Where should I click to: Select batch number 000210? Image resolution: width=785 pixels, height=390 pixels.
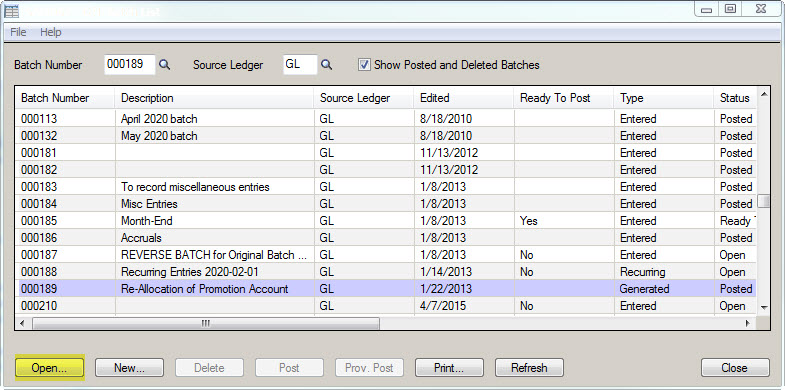(39, 306)
